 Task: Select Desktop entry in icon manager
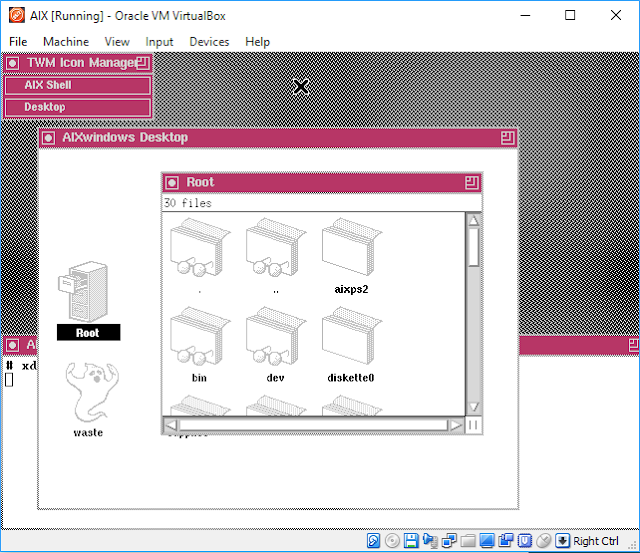78,107
